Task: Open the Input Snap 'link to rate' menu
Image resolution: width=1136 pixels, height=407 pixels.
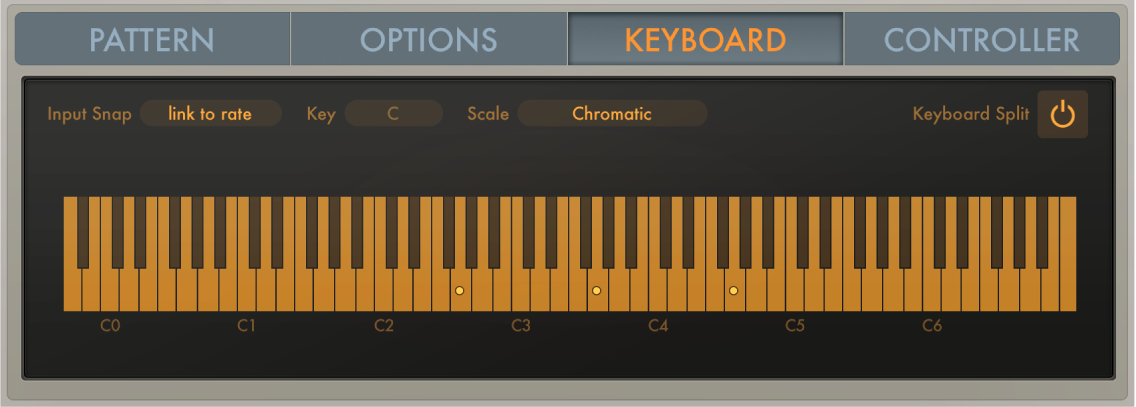Action: coord(210,114)
